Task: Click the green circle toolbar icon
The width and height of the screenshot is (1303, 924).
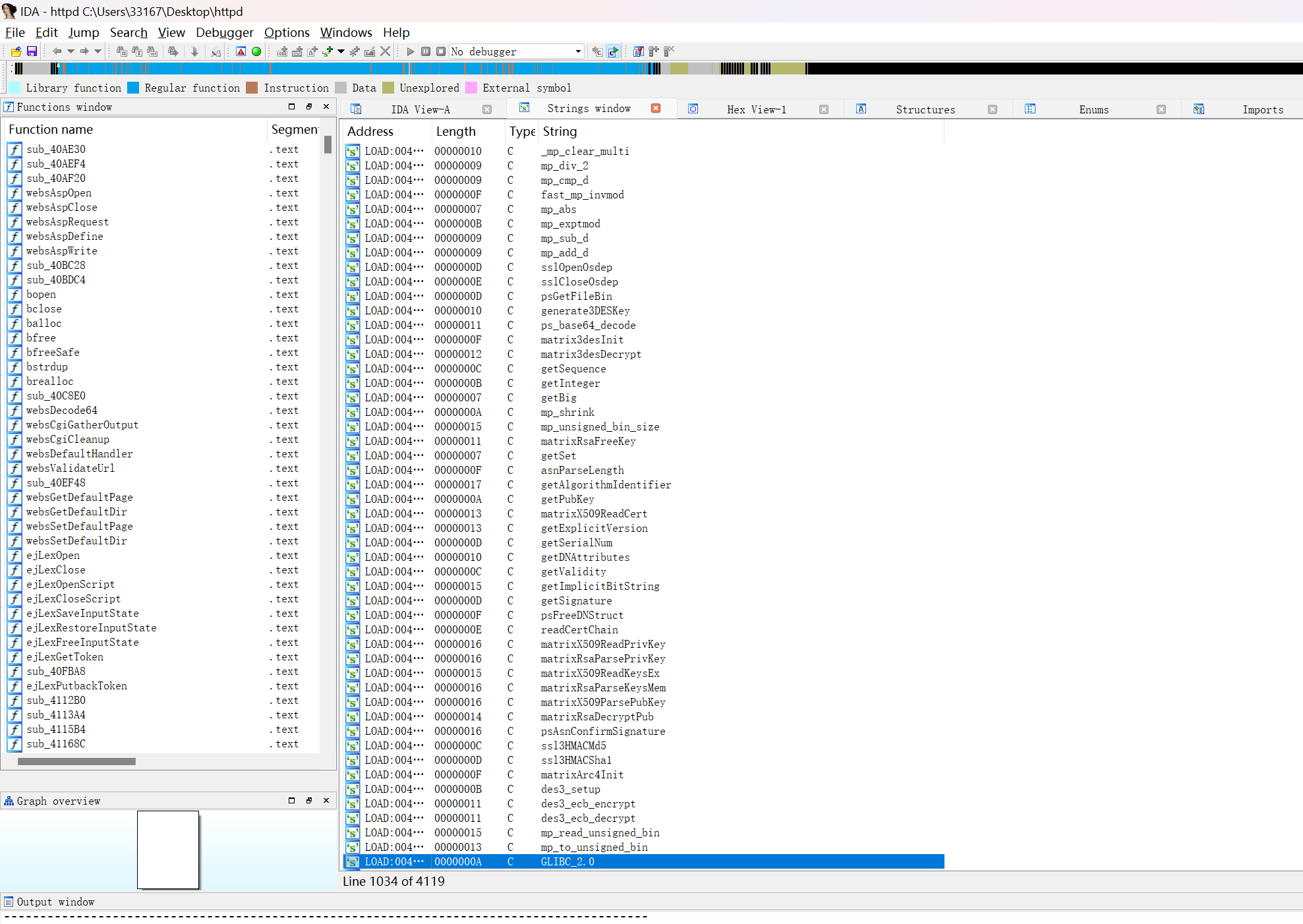Action: 256,51
